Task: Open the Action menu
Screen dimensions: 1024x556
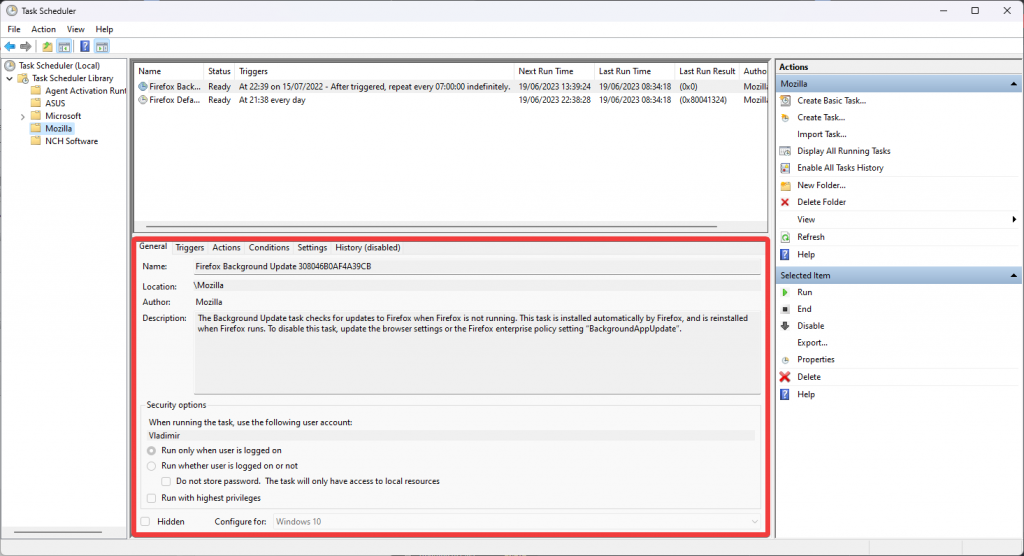Action: (43, 29)
